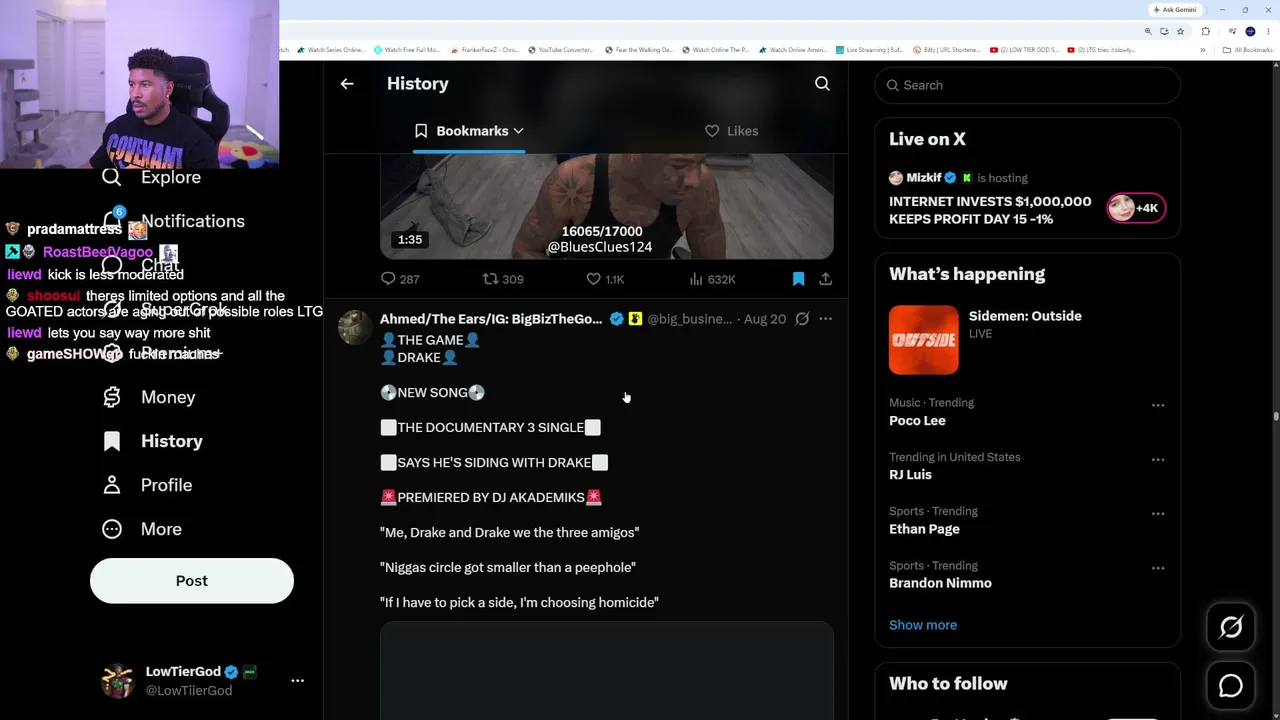Click the Post button
The height and width of the screenshot is (720, 1280).
click(x=192, y=581)
